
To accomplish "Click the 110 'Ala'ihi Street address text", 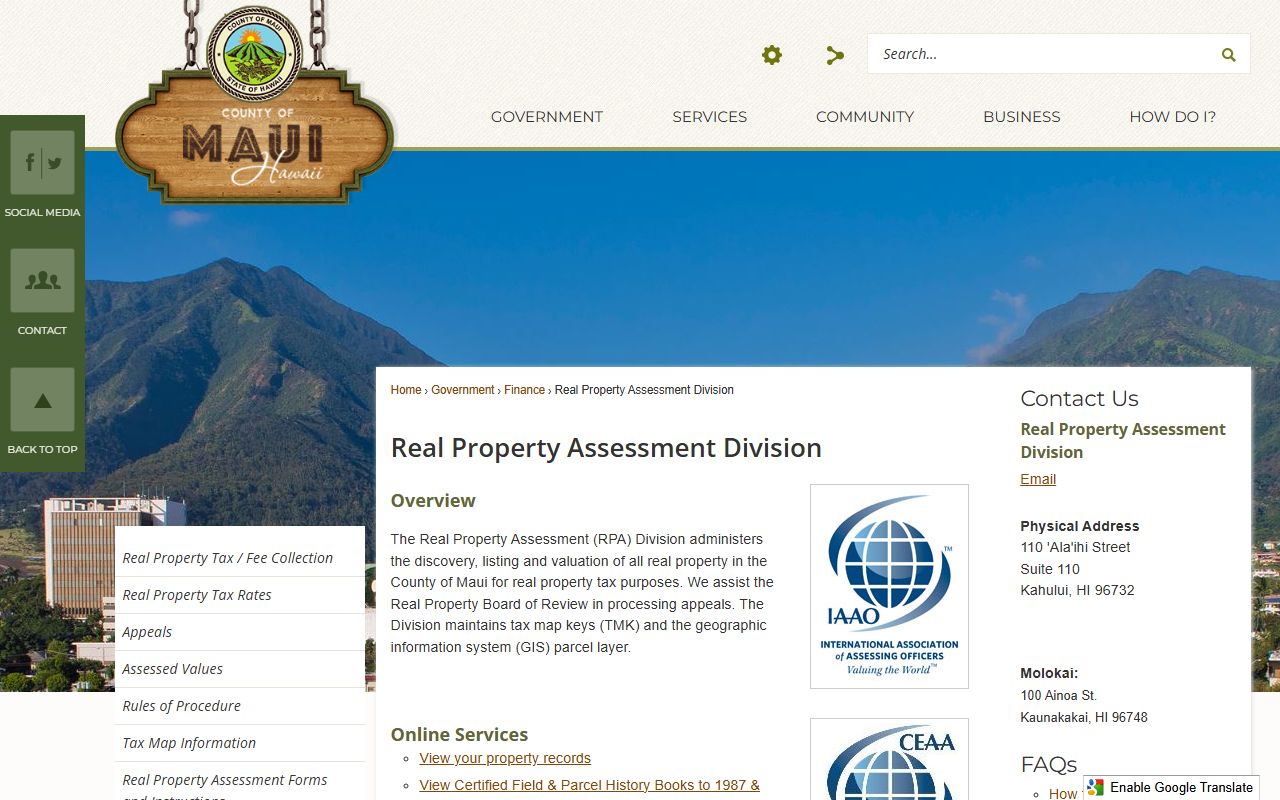I will tap(1075, 547).
